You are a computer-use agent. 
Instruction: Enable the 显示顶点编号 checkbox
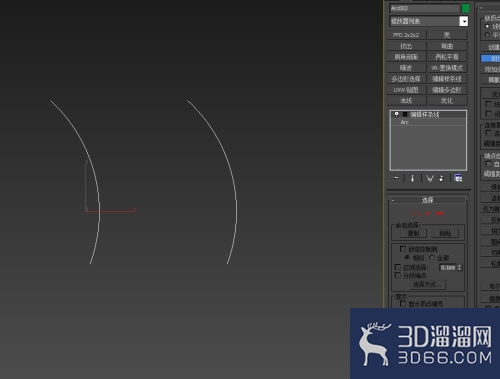pos(403,304)
